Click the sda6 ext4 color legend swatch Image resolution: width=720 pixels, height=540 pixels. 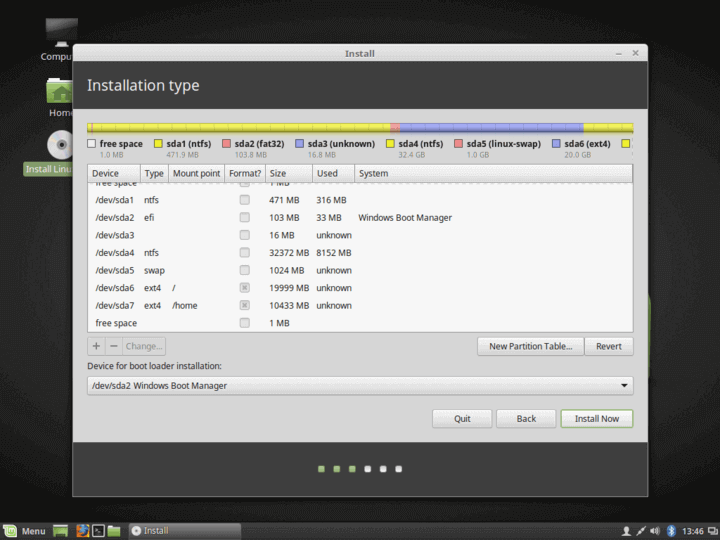tap(557, 144)
